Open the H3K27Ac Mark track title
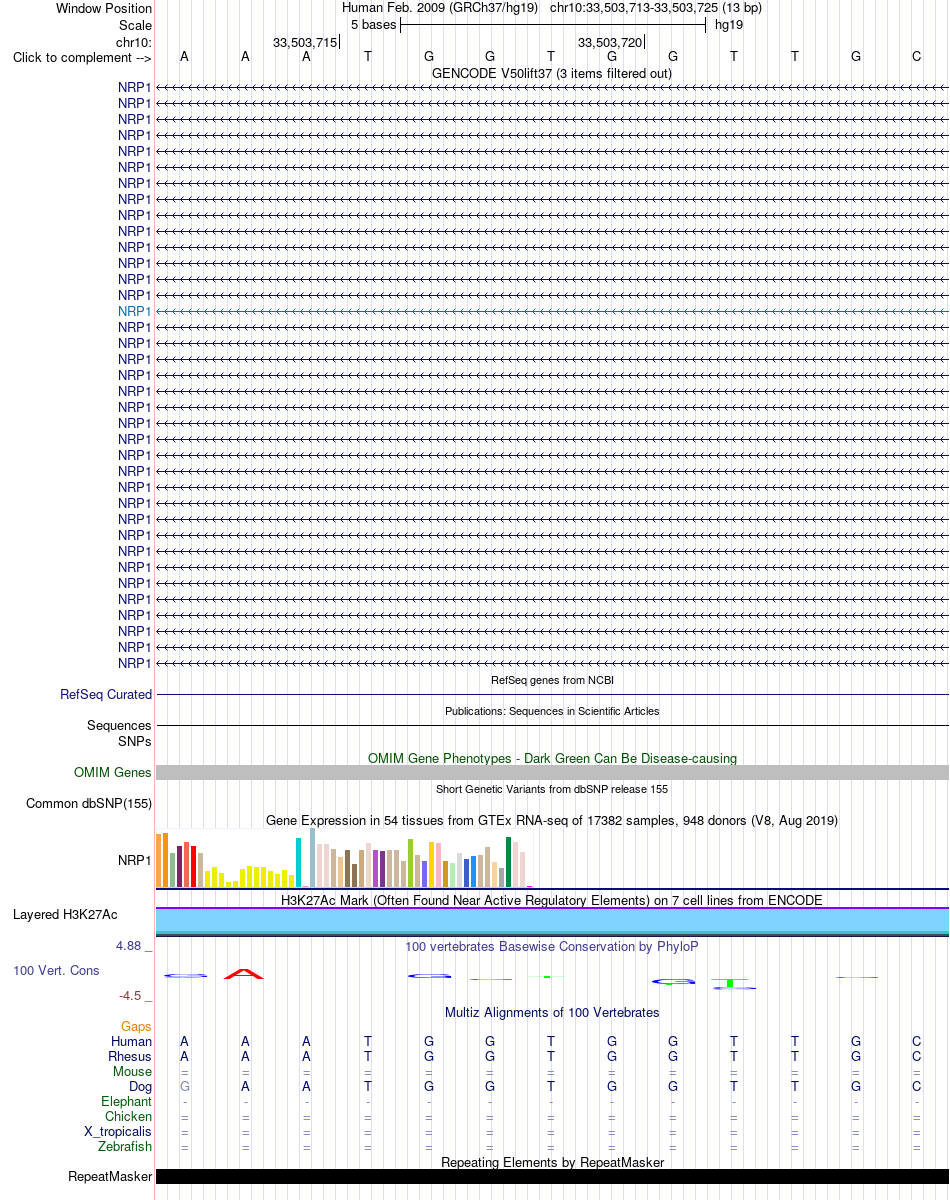950x1200 pixels. 552,900
